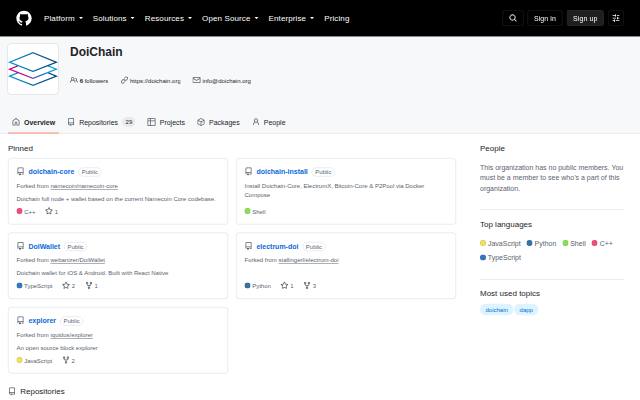Click the doichain topic tag
This screenshot has width=640, height=400.
496,310
